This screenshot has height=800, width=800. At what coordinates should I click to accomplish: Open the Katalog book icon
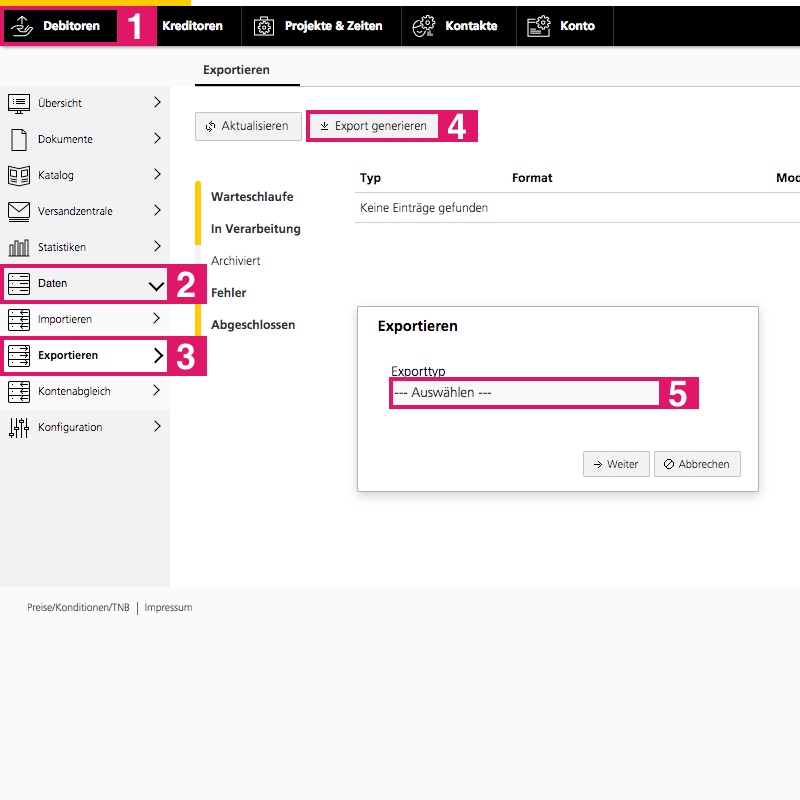(x=19, y=175)
